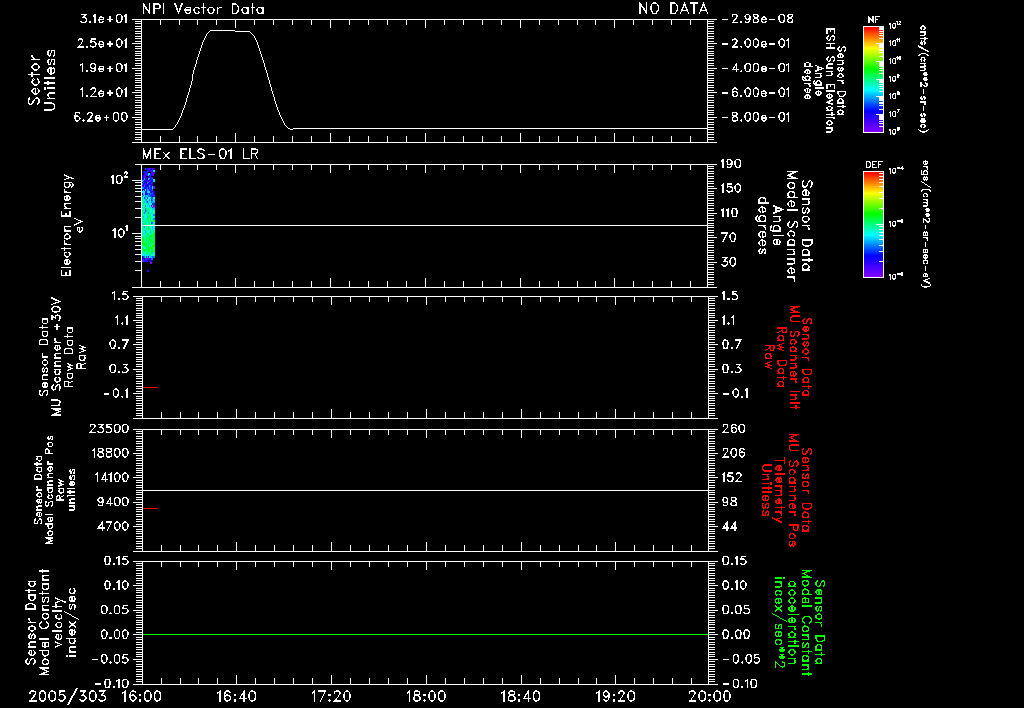The image size is (1024, 708).
Task: Click the 260 telemetry axis value
Action: [x=733, y=429]
